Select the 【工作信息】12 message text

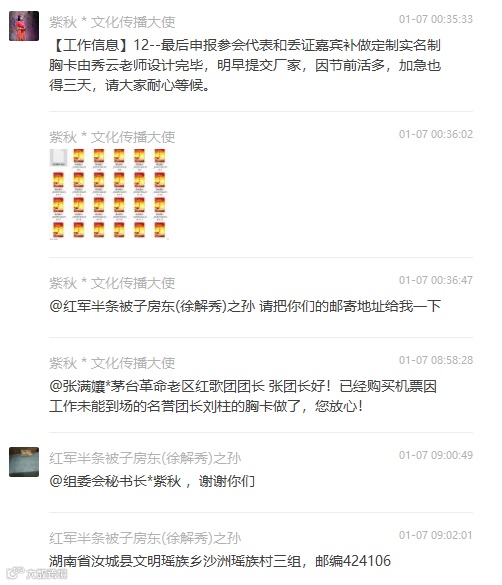pos(245,65)
